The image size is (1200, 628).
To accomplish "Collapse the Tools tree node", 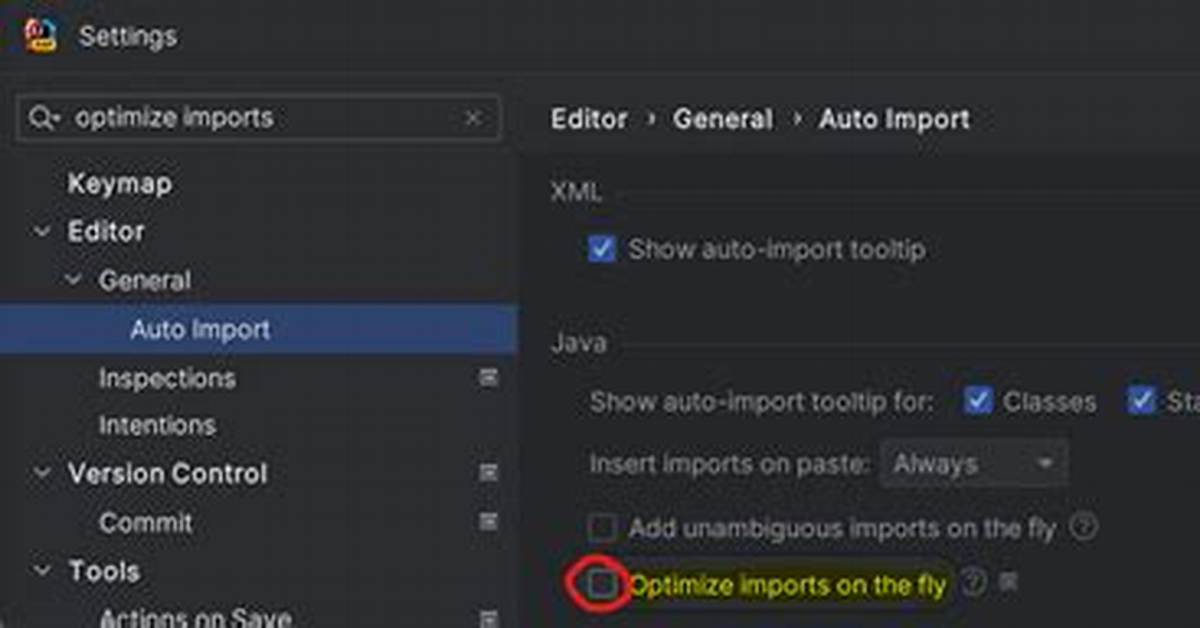I will (41, 572).
